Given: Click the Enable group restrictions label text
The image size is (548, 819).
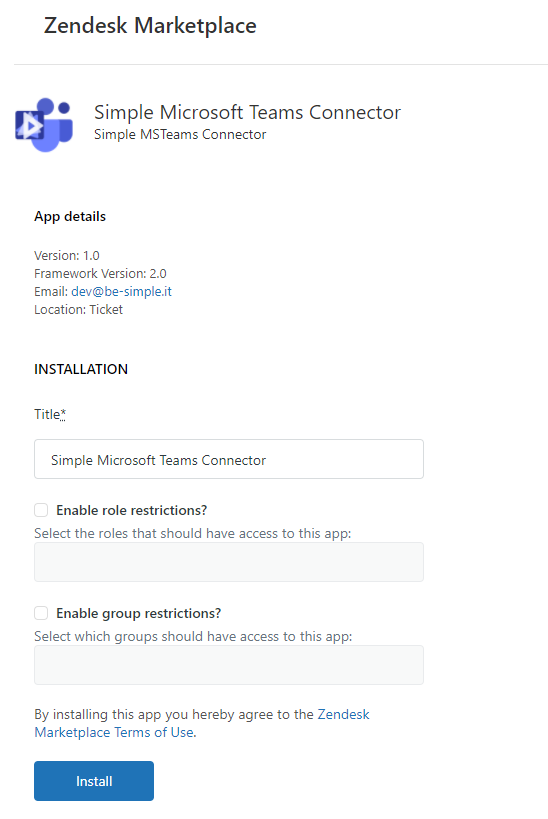Looking at the screenshot, I should tap(138, 613).
